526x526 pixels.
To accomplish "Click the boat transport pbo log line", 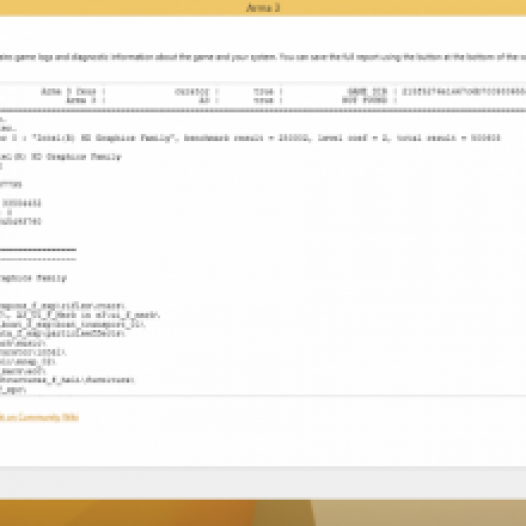I will click(72, 324).
